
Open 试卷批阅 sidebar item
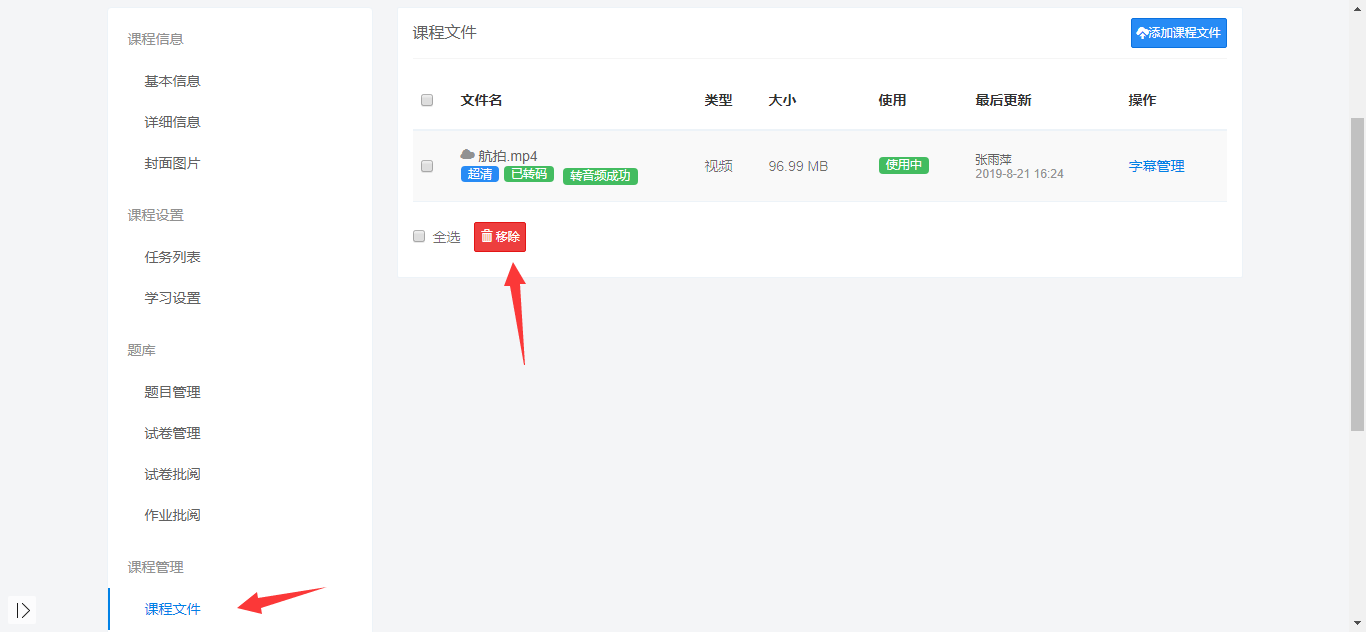click(172, 474)
